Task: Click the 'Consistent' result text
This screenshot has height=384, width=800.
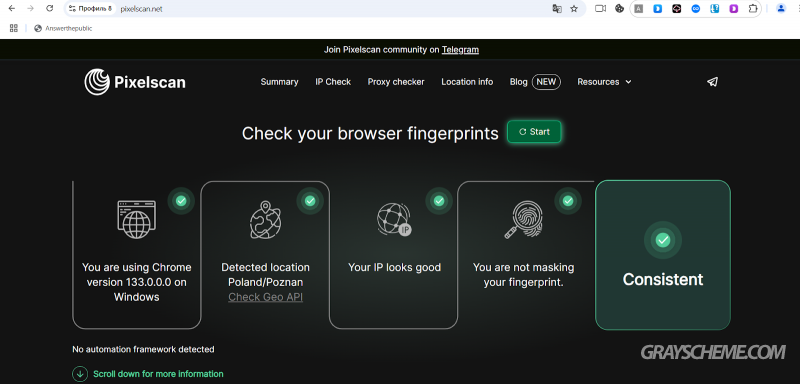Action: coord(663,279)
